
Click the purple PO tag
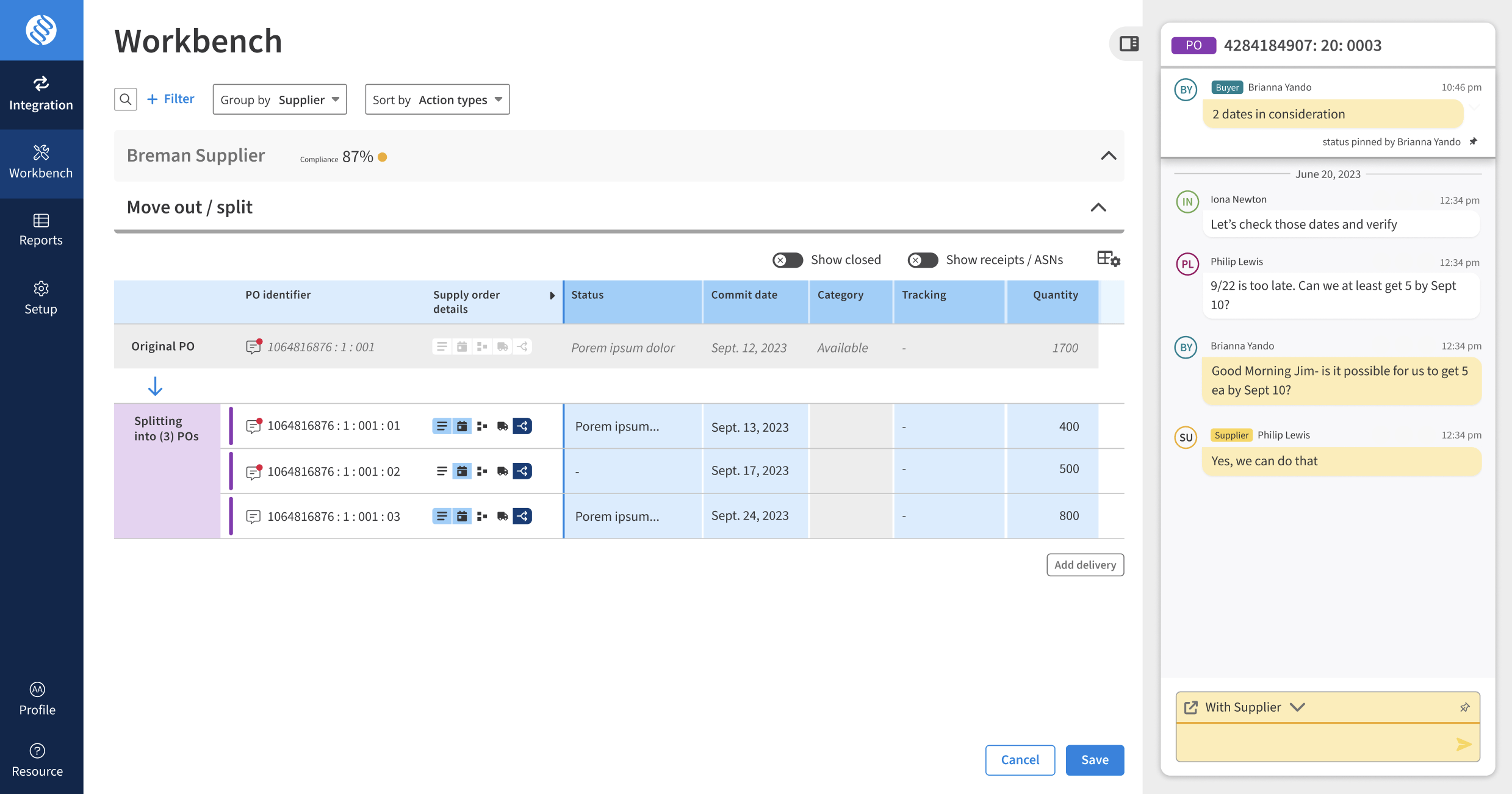[x=1193, y=45]
